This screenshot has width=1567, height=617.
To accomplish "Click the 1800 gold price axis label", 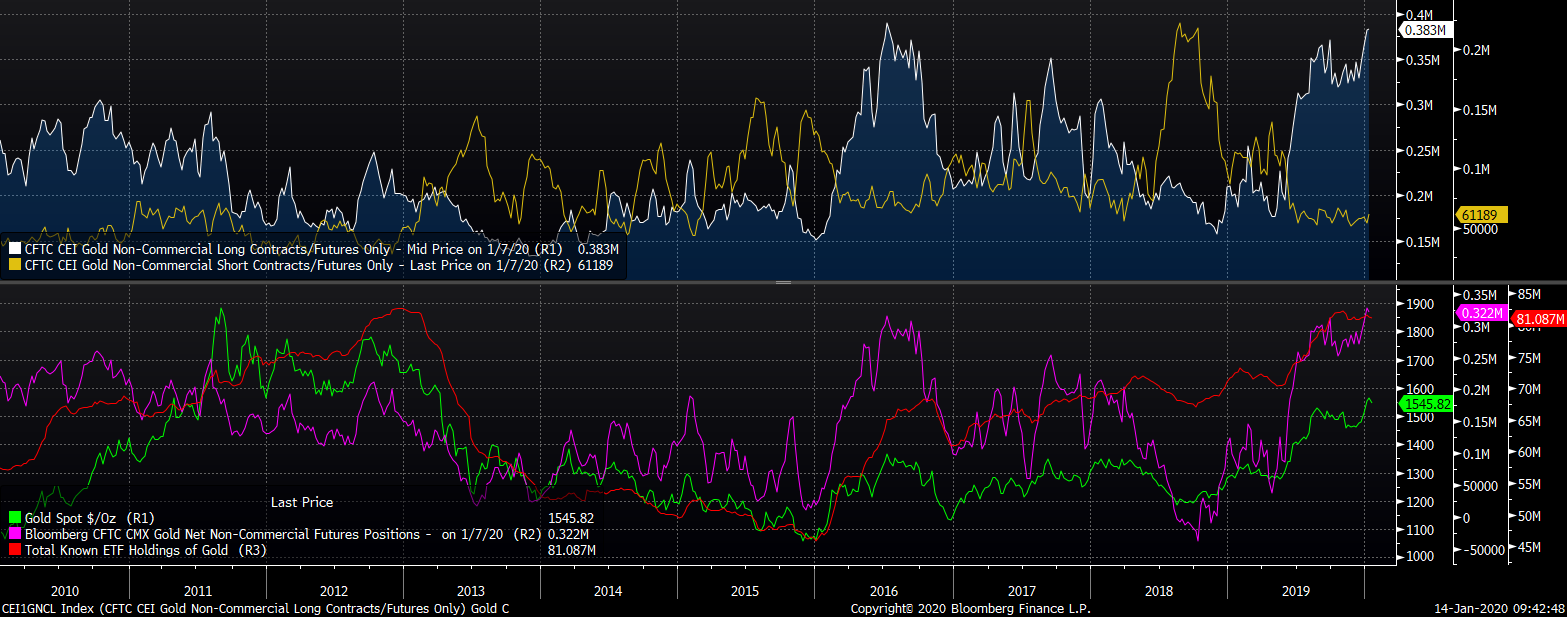I will click(x=1420, y=332).
